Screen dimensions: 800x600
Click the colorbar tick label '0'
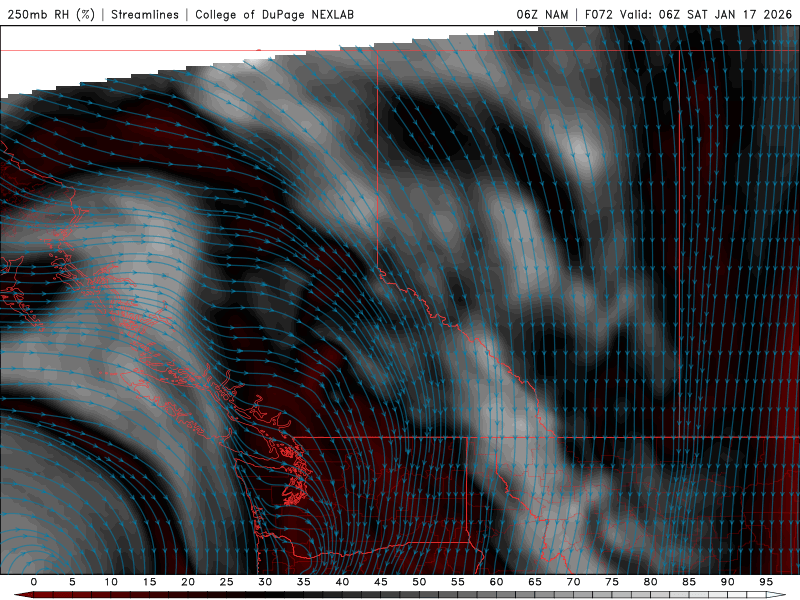[34, 582]
